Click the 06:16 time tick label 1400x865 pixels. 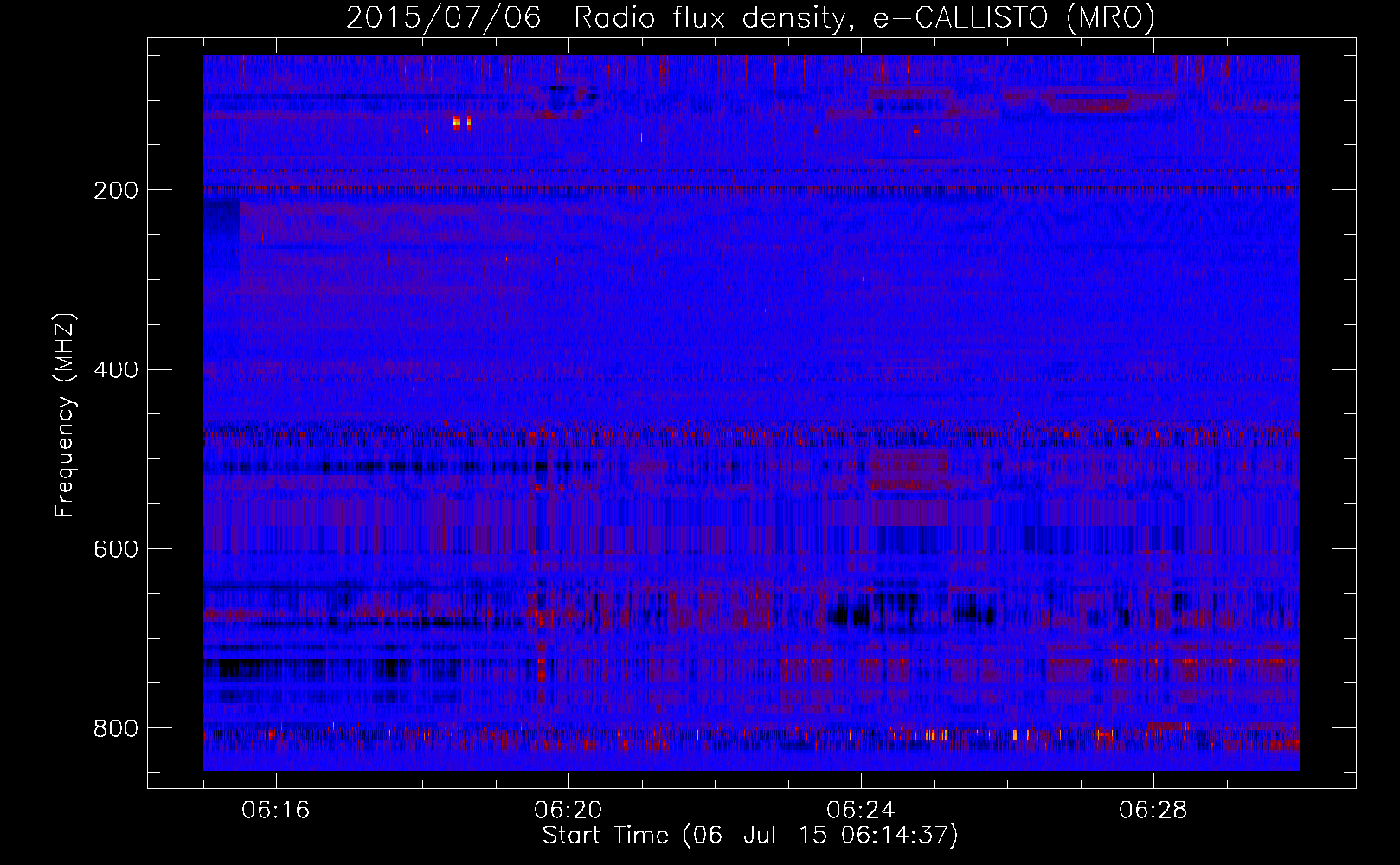coord(276,811)
